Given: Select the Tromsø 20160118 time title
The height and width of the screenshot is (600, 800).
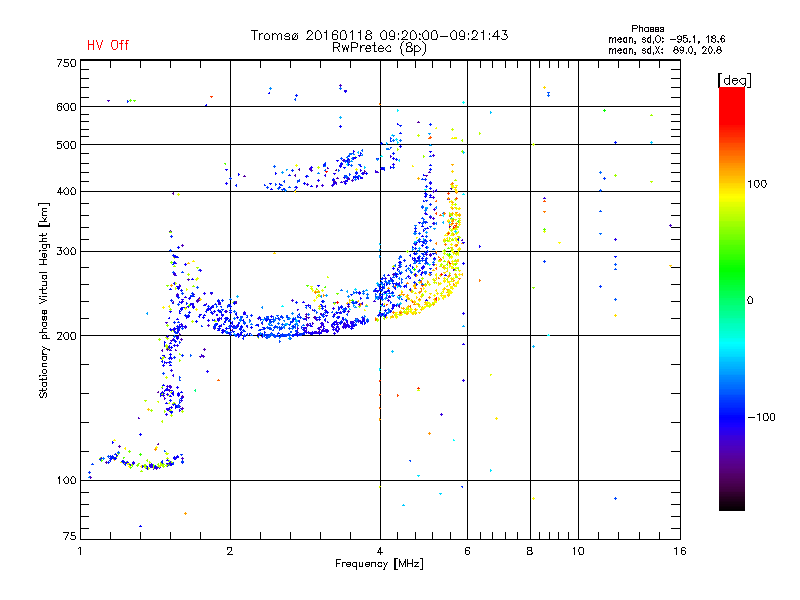Looking at the screenshot, I should point(379,35).
